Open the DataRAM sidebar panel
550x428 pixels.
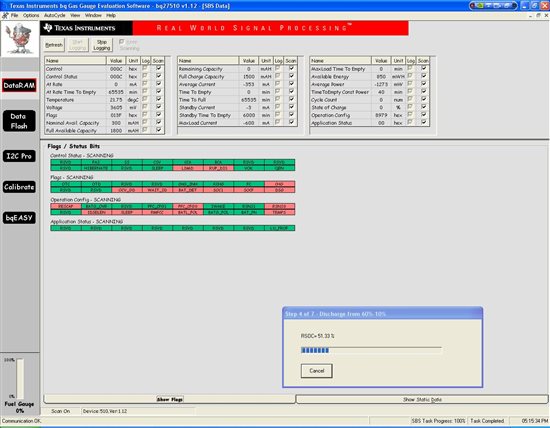tap(19, 85)
